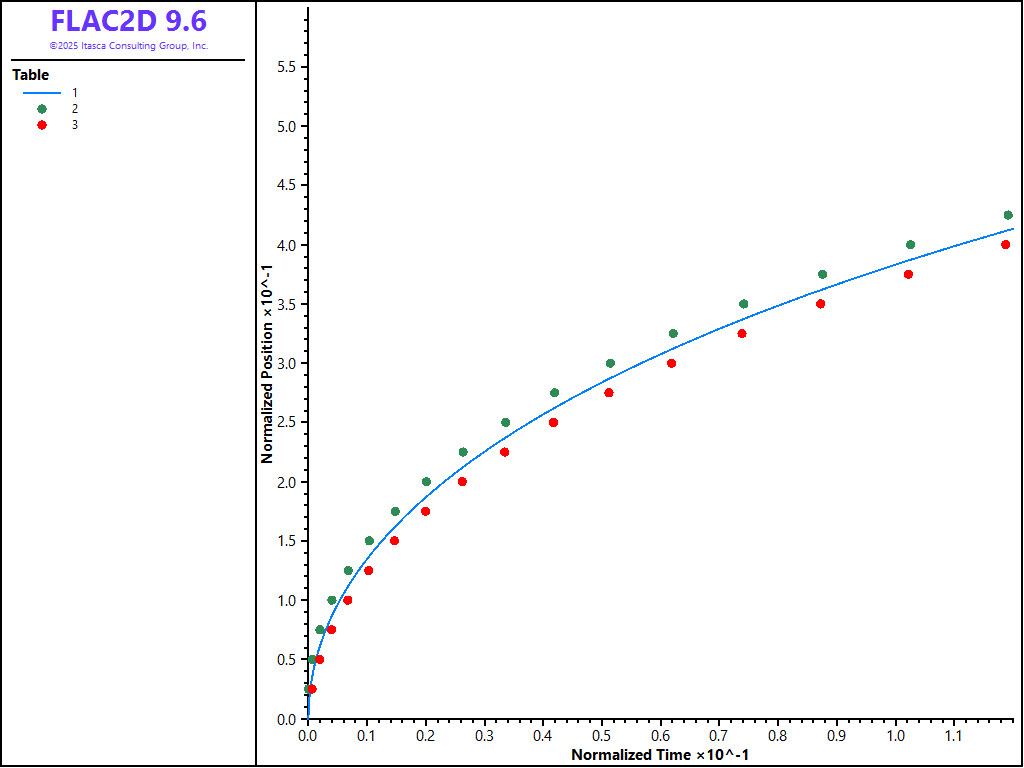Screen dimensions: 1024x768
Task: Click the green data point at position 1.5
Action: 369,541
